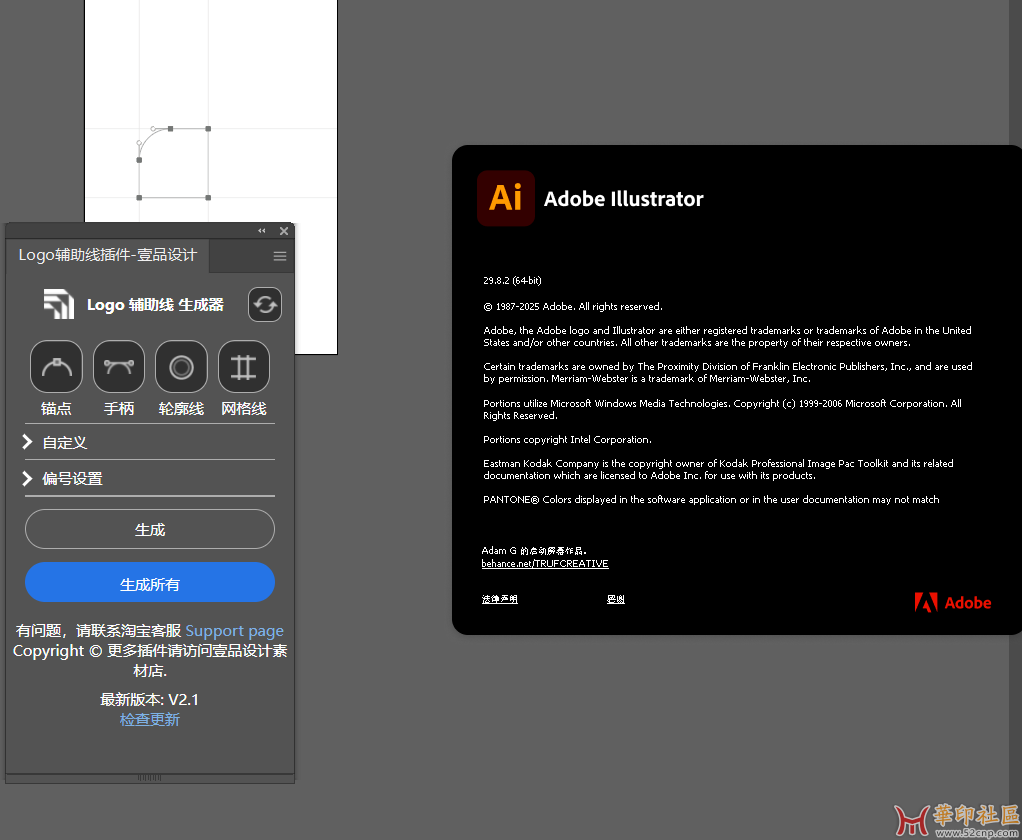Select the 轮廓线 outline icon
The height and width of the screenshot is (840, 1022).
181,367
